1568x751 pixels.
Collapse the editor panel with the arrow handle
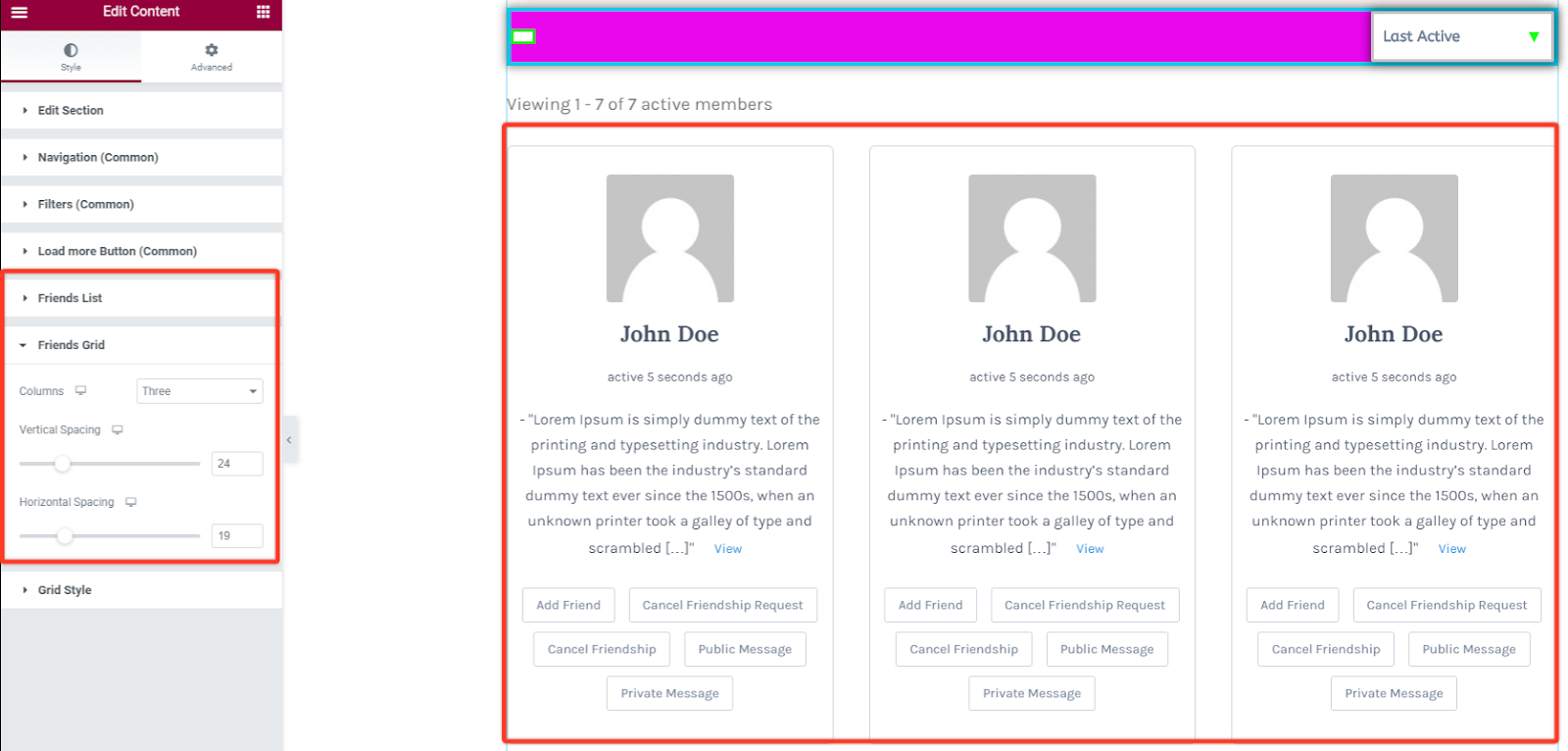(289, 440)
